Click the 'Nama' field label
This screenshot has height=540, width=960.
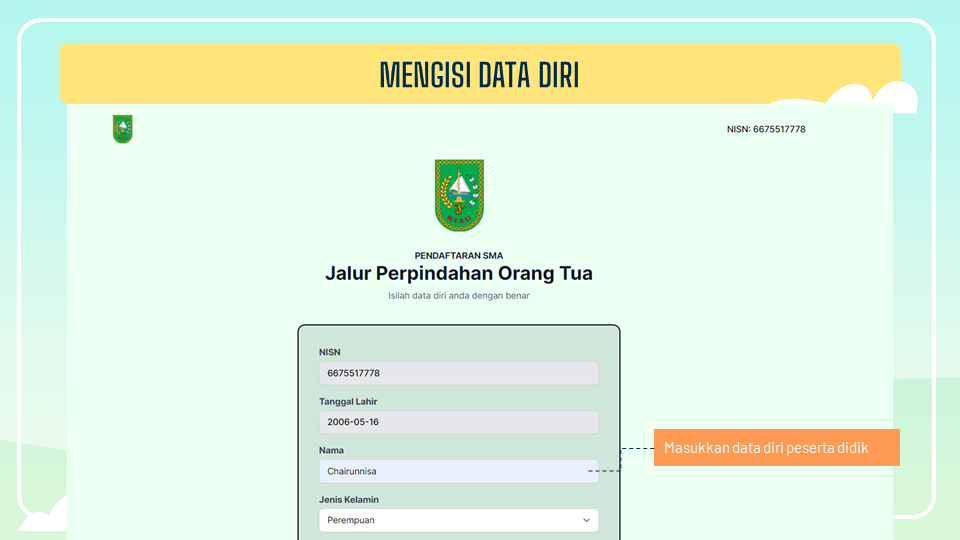pyautogui.click(x=331, y=450)
